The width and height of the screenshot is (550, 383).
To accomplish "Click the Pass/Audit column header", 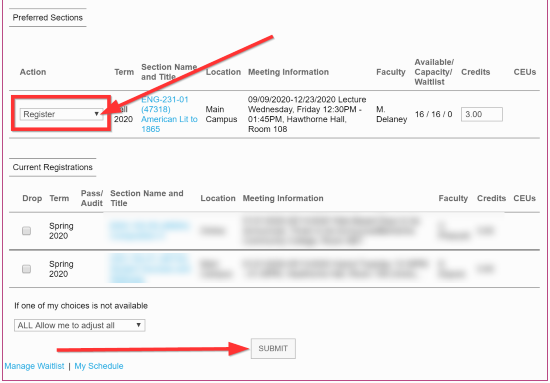I will coord(92,199).
